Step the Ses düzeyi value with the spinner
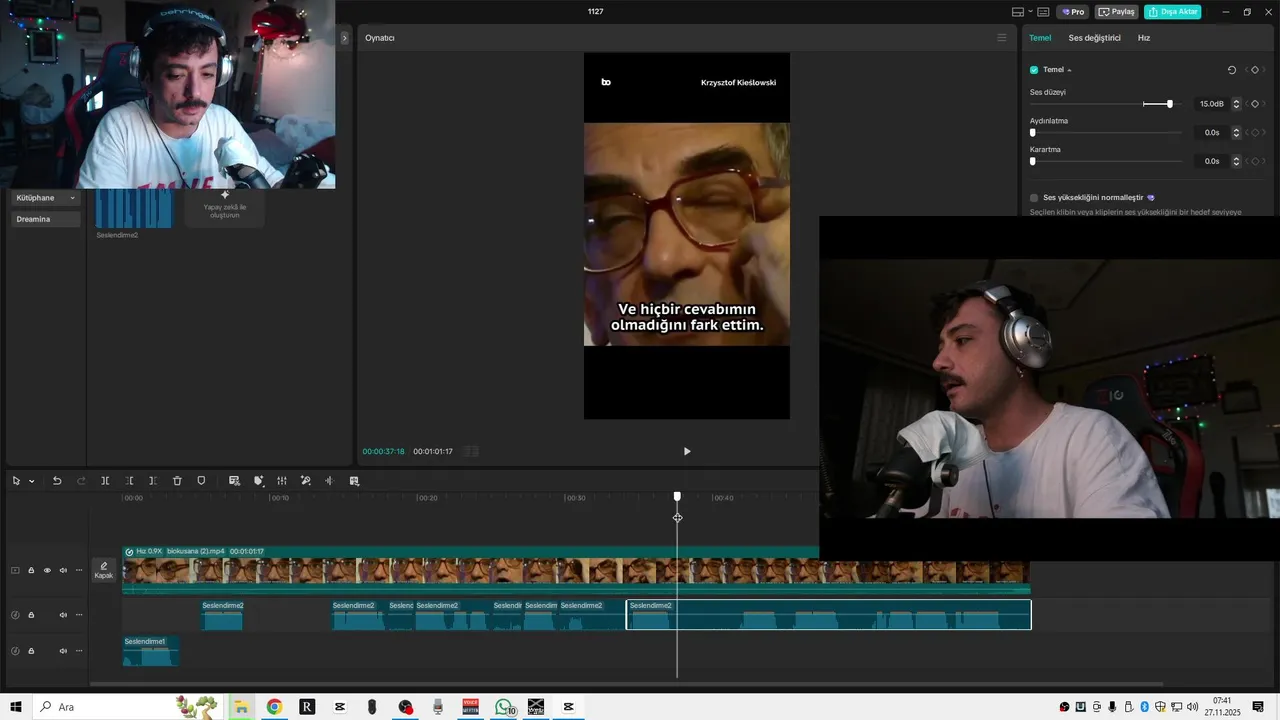Screen dimensions: 1280x720 [1236, 104]
